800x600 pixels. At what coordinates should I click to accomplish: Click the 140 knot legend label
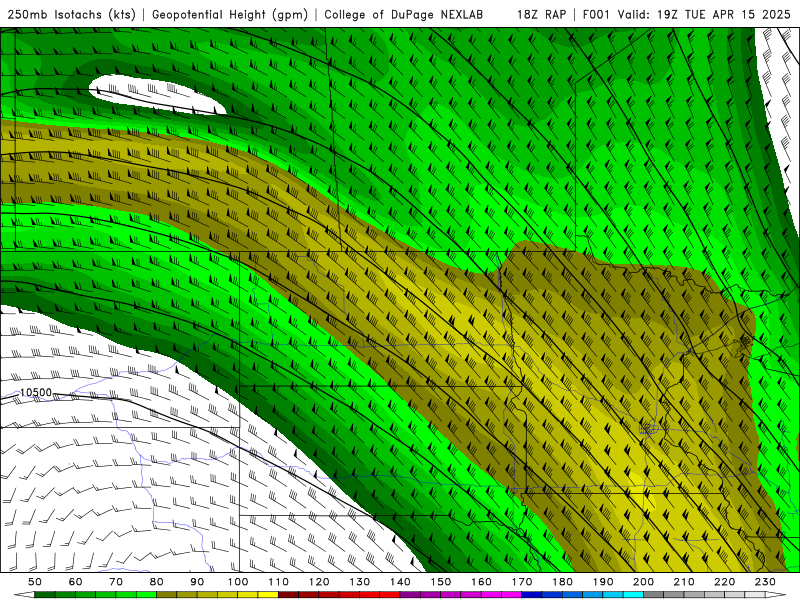click(x=400, y=582)
